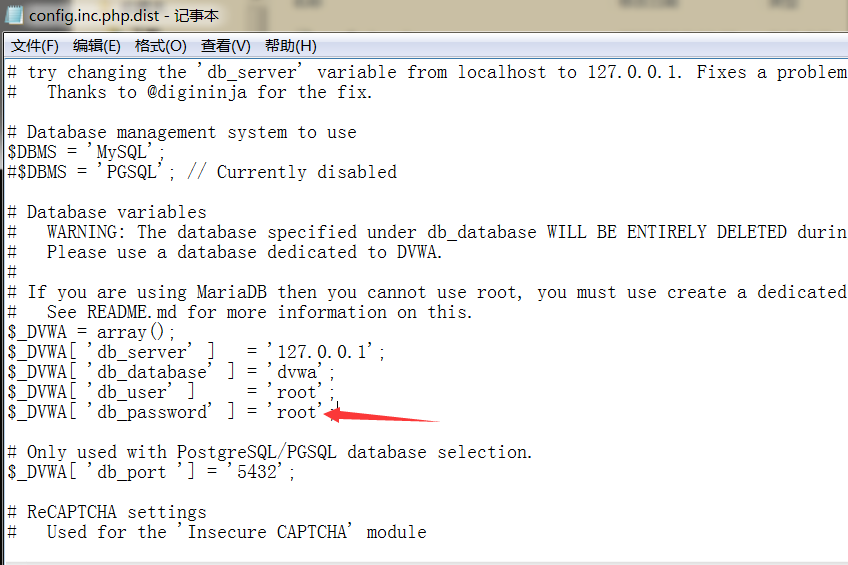The height and width of the screenshot is (565, 848).
Task: Place cursor in the '127.0.0.1' db_server value
Action: click(x=326, y=352)
